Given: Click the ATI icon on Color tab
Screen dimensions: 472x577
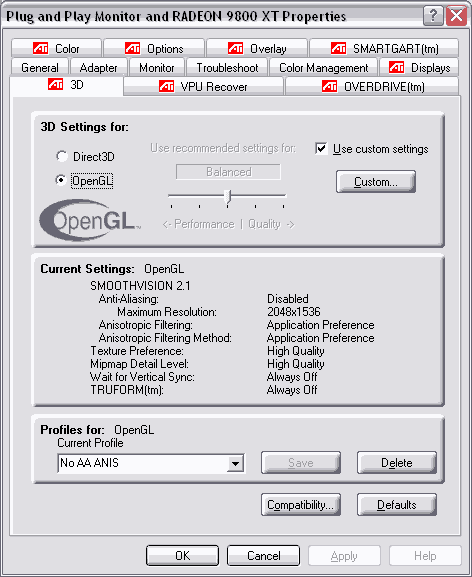Looking at the screenshot, I should [x=40, y=48].
